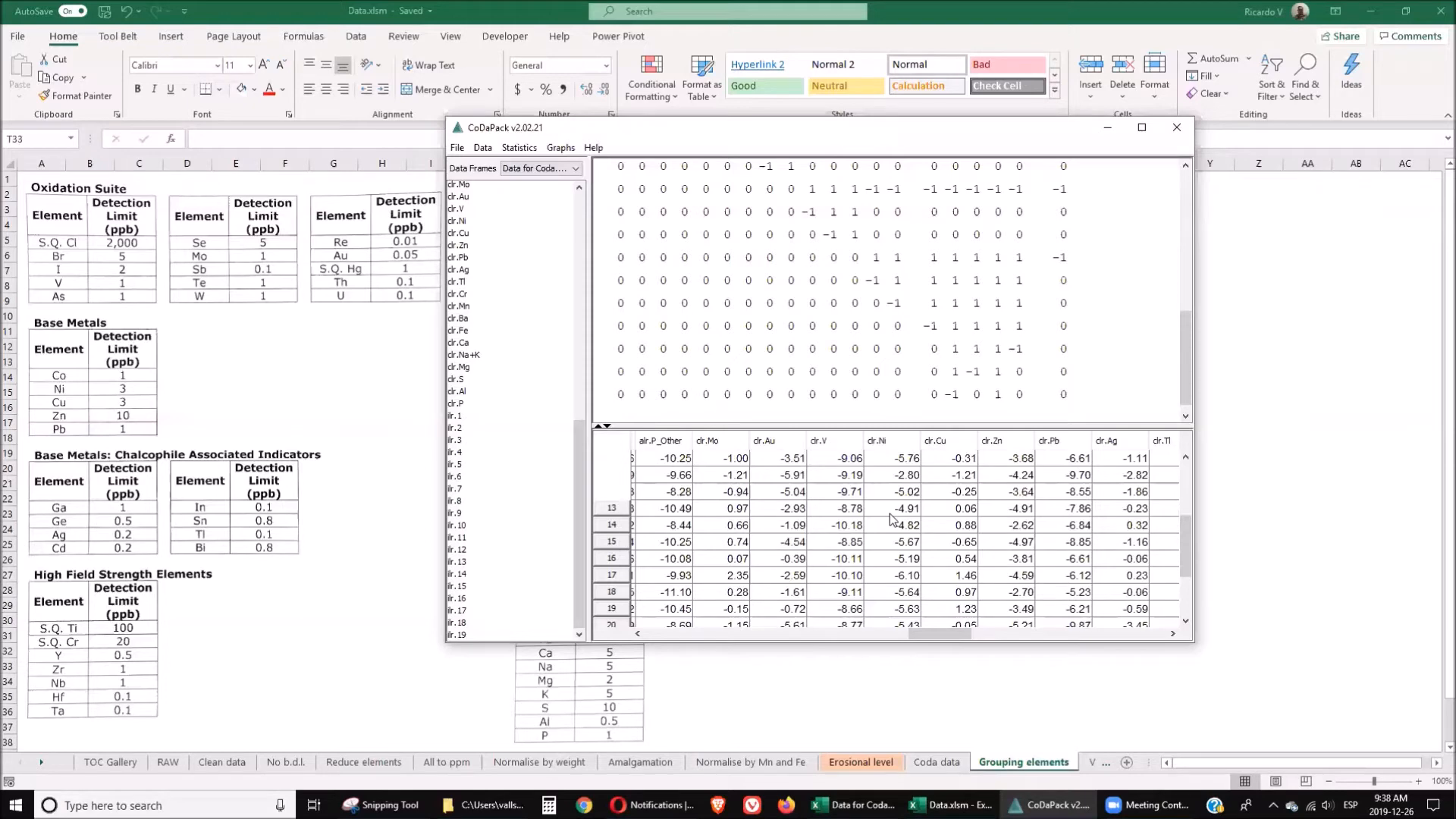Select the Format Painter tool
This screenshot has height=819, width=1456.
pos(75,96)
